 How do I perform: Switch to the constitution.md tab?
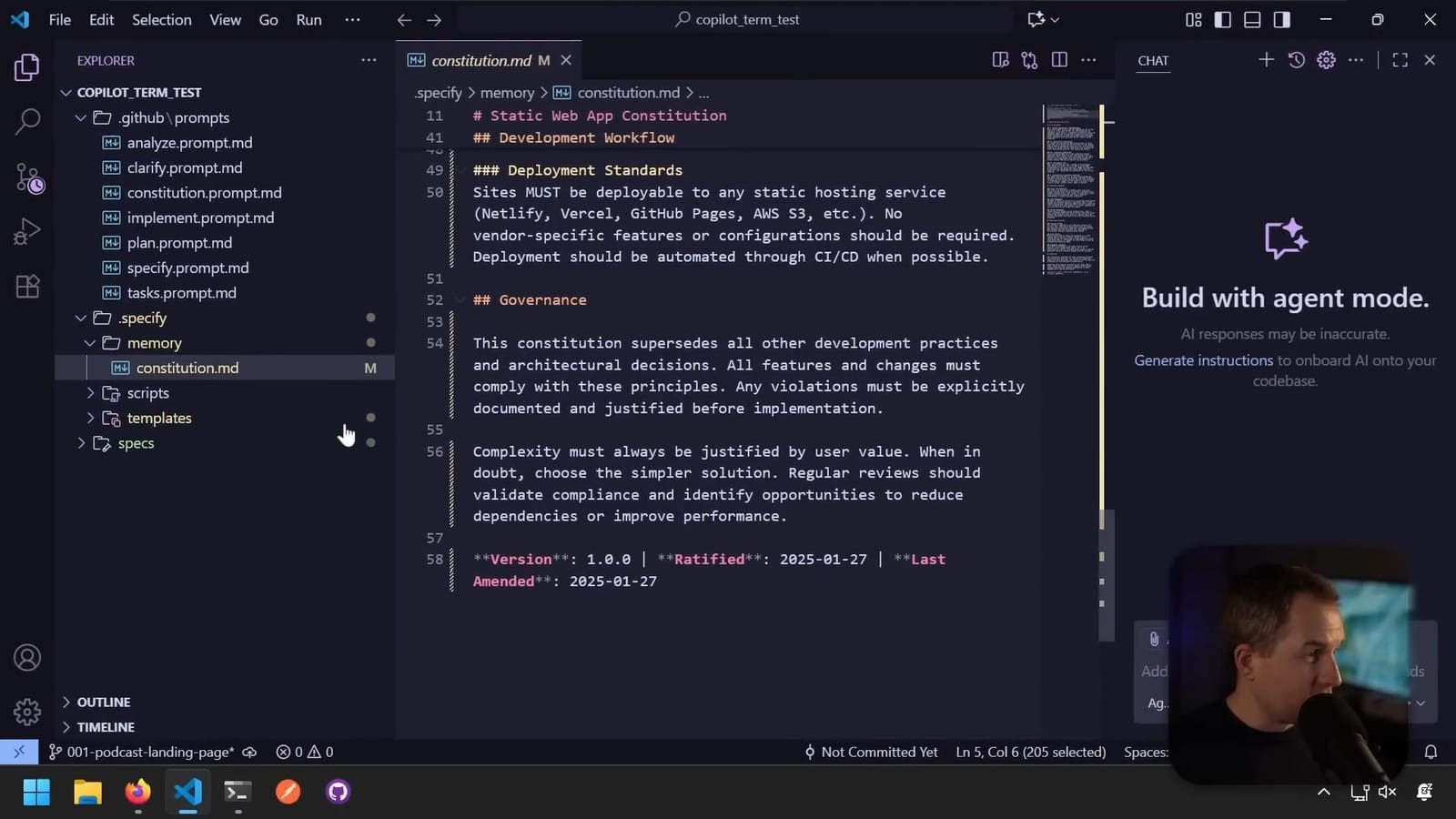coord(481,60)
